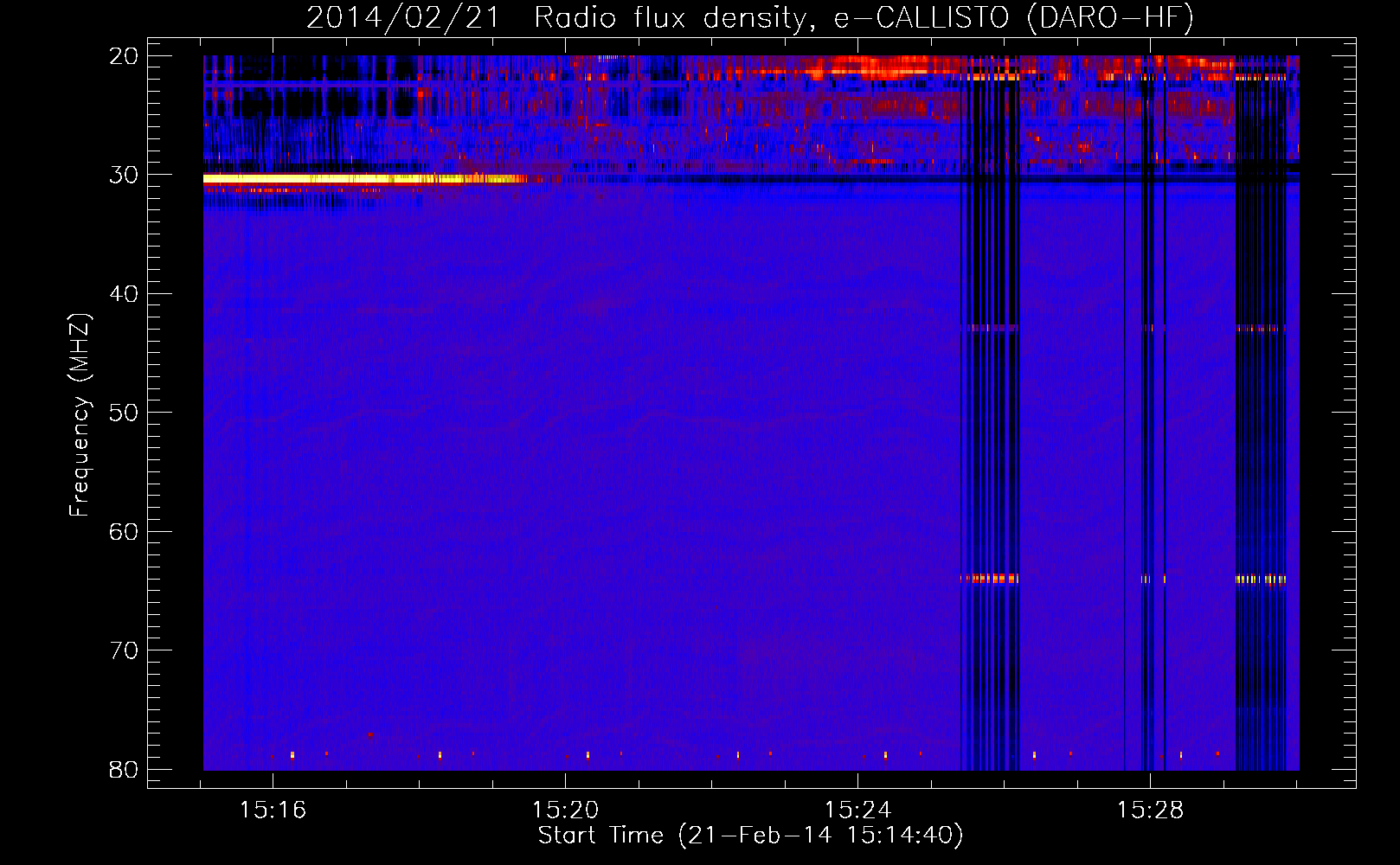
Task: Click the 'Frequency (MHZ)' axis label
Action: [80, 415]
